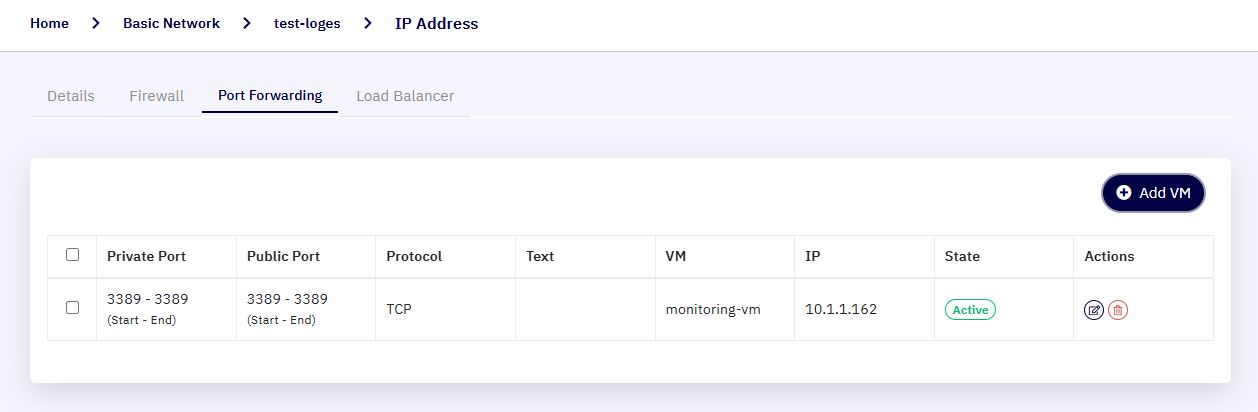1258x412 pixels.
Task: Go to Home in breadcrumb
Action: (x=49, y=23)
